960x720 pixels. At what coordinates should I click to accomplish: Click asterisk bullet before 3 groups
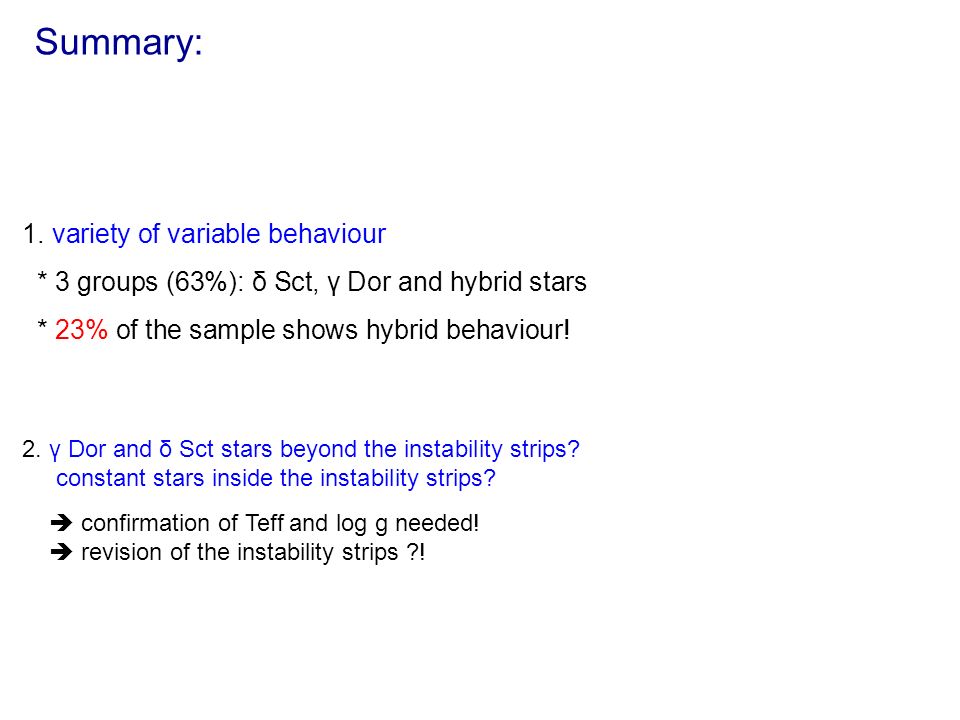tap(42, 279)
